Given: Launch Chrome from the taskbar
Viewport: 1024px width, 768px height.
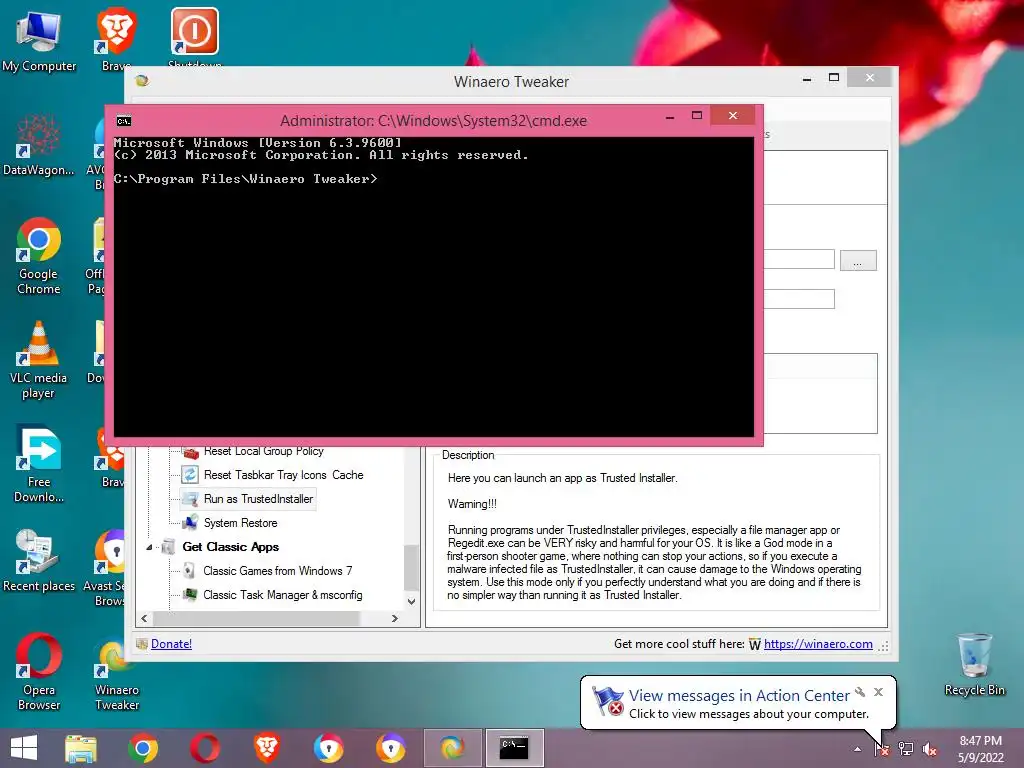Looking at the screenshot, I should tap(142, 748).
